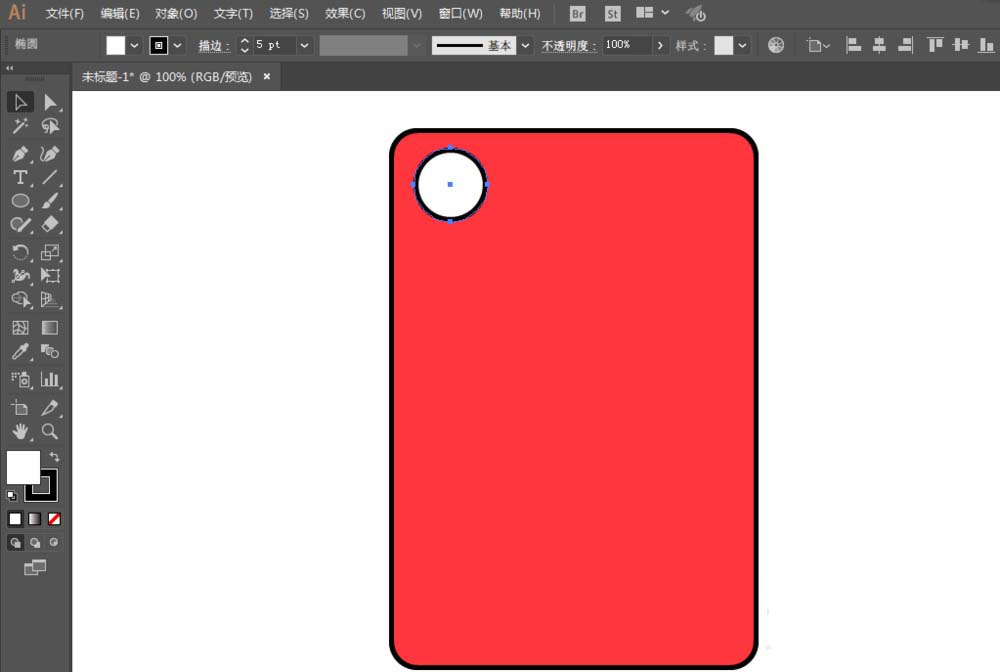Image resolution: width=1000 pixels, height=672 pixels.
Task: Collapse toolbar with double-arrow
Action: (x=9, y=68)
